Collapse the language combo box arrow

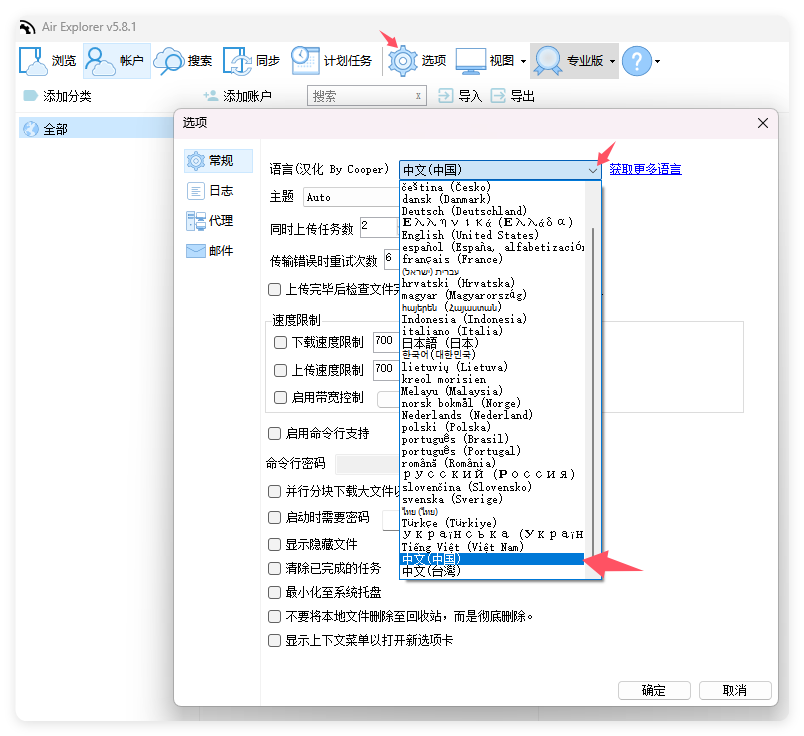[592, 170]
